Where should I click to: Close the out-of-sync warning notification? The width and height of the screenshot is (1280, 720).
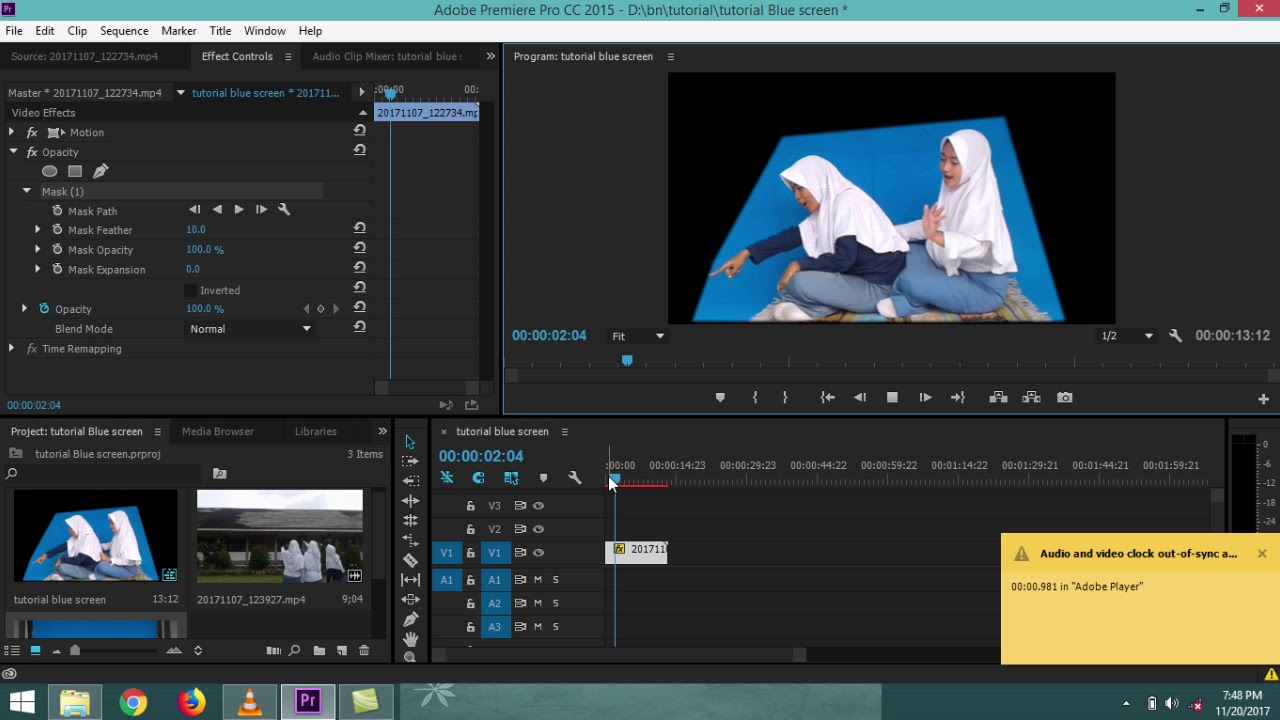tap(1262, 554)
